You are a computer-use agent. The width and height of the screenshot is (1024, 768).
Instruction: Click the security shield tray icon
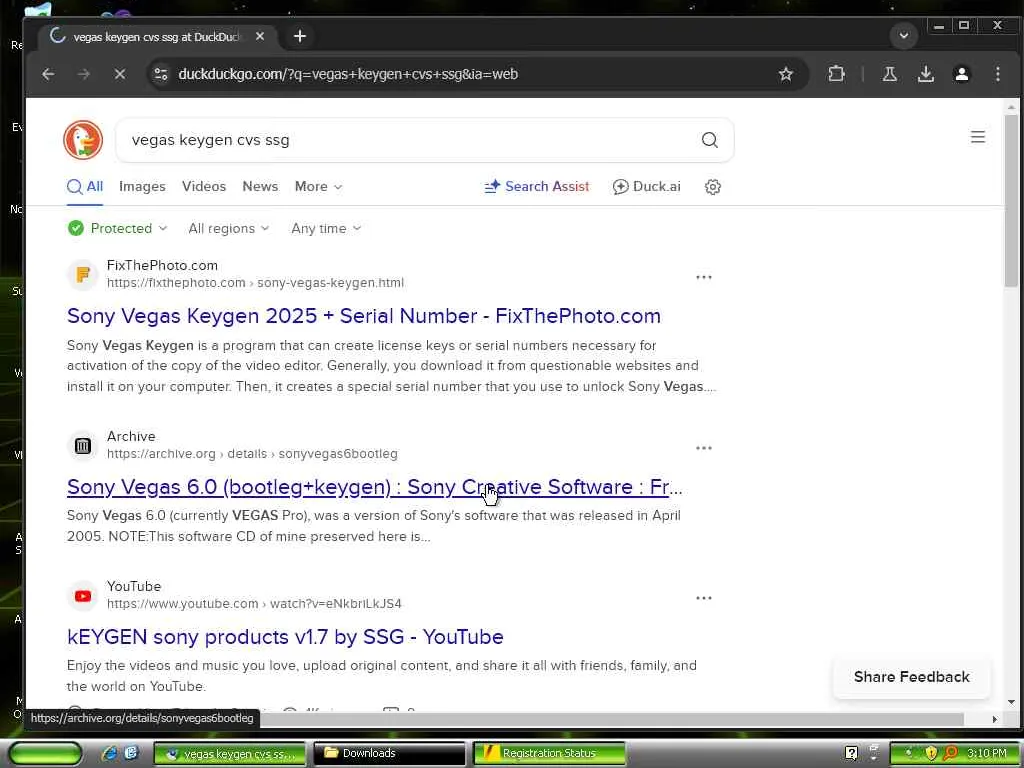click(931, 753)
